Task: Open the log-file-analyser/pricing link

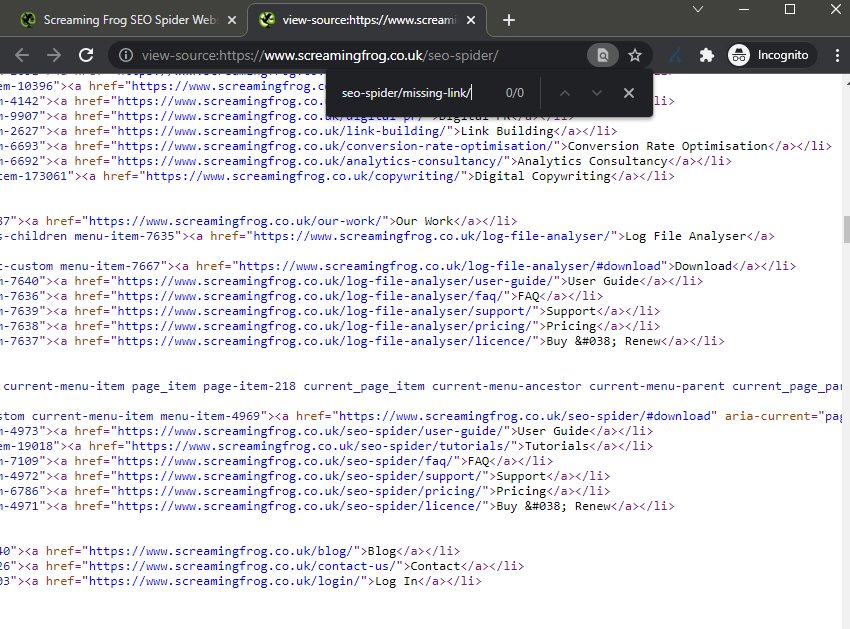Action: point(325,326)
